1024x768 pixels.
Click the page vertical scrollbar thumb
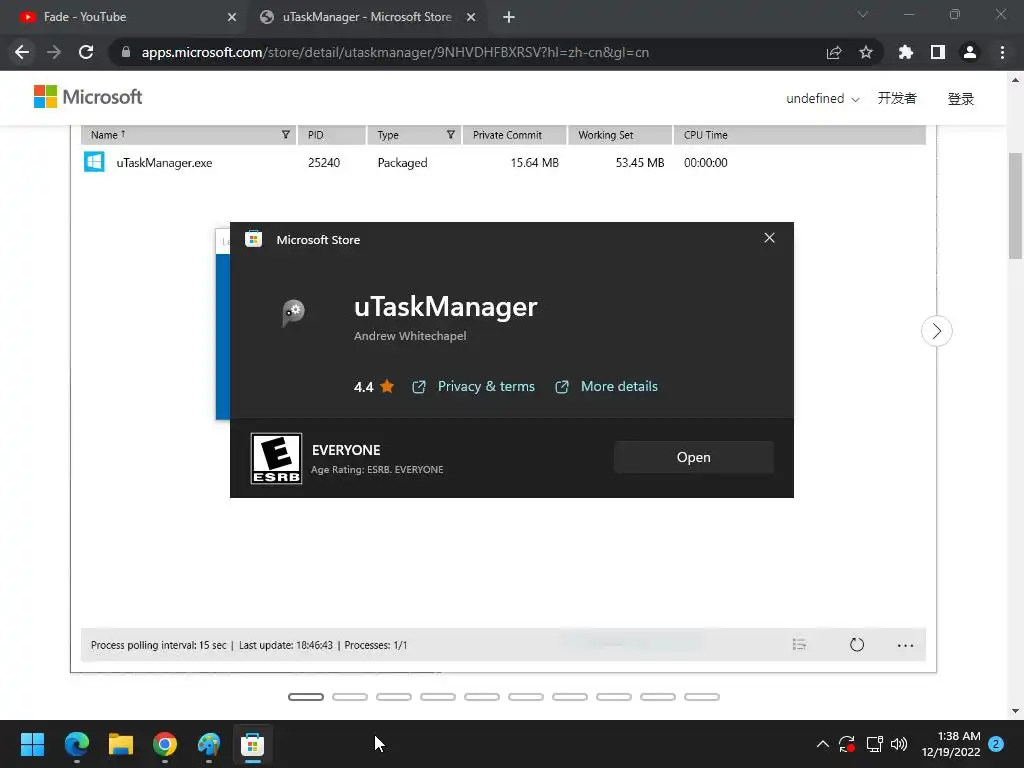1015,206
